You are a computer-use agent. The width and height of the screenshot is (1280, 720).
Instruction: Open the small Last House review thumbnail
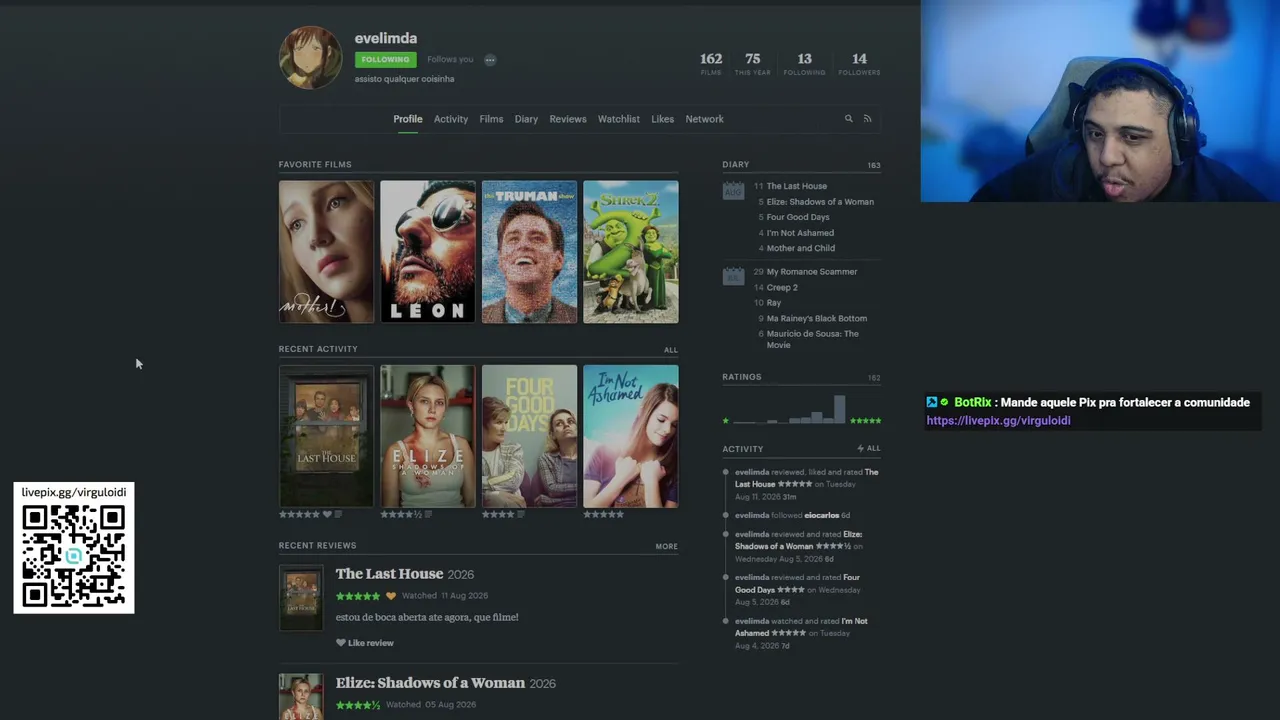tap(301, 598)
